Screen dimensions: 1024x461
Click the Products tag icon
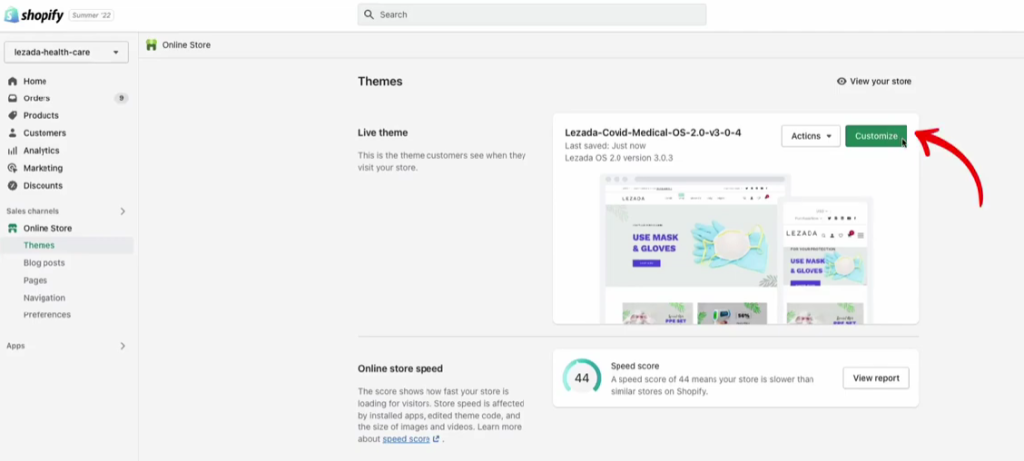point(12,115)
